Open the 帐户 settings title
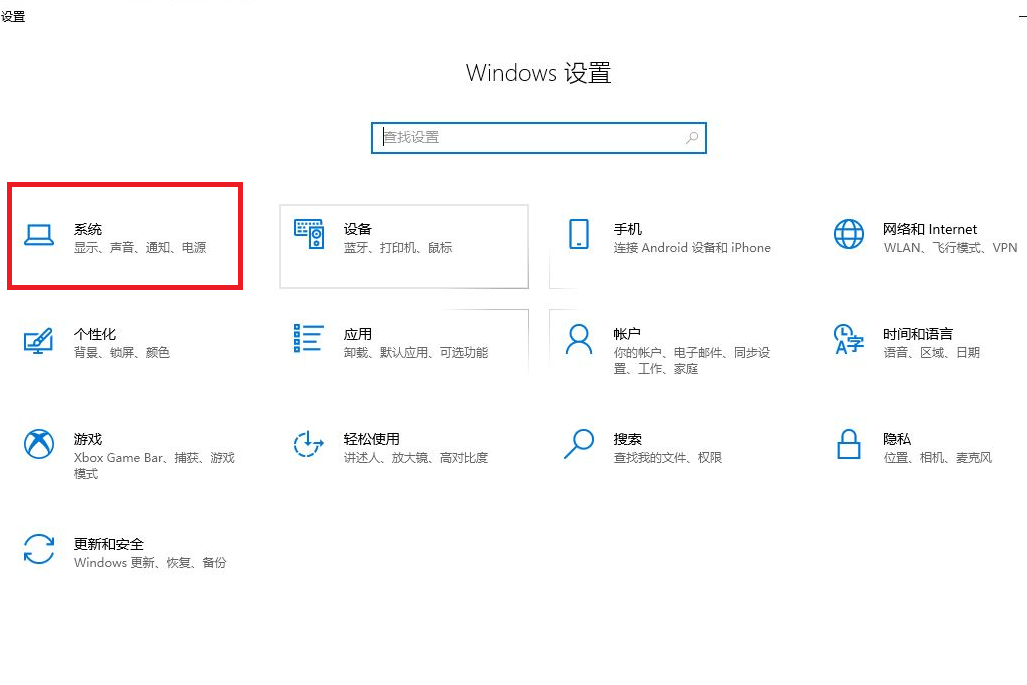This screenshot has height=685, width=1027. click(627, 334)
